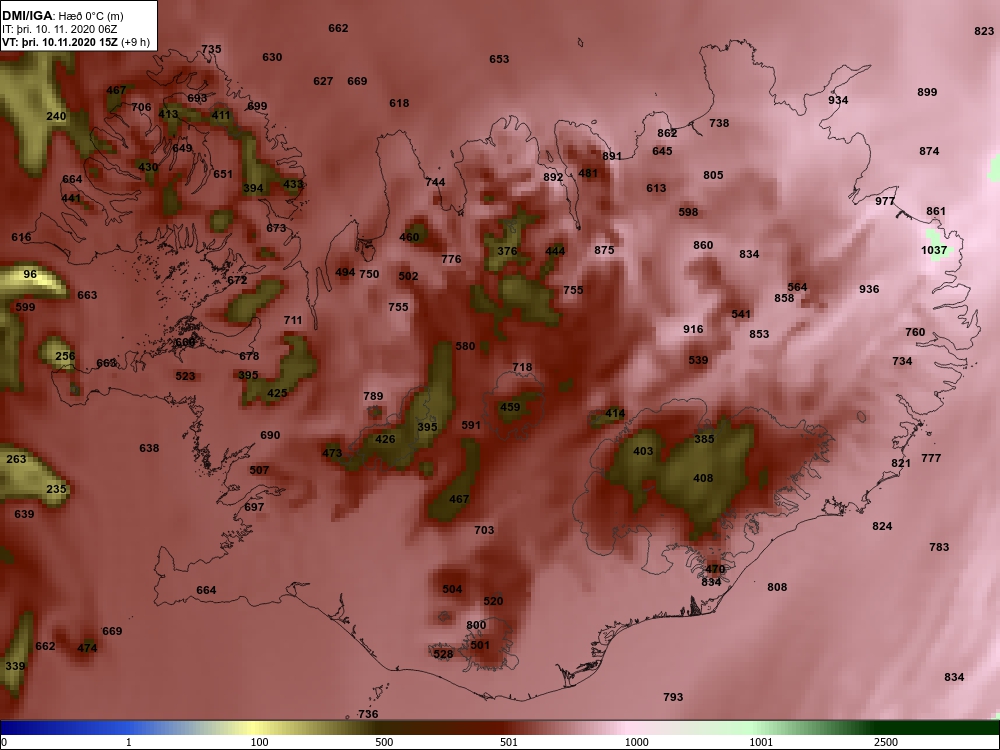Viewport: 1000px width, 750px height.
Task: Select the map value "263"
Action: [16, 459]
